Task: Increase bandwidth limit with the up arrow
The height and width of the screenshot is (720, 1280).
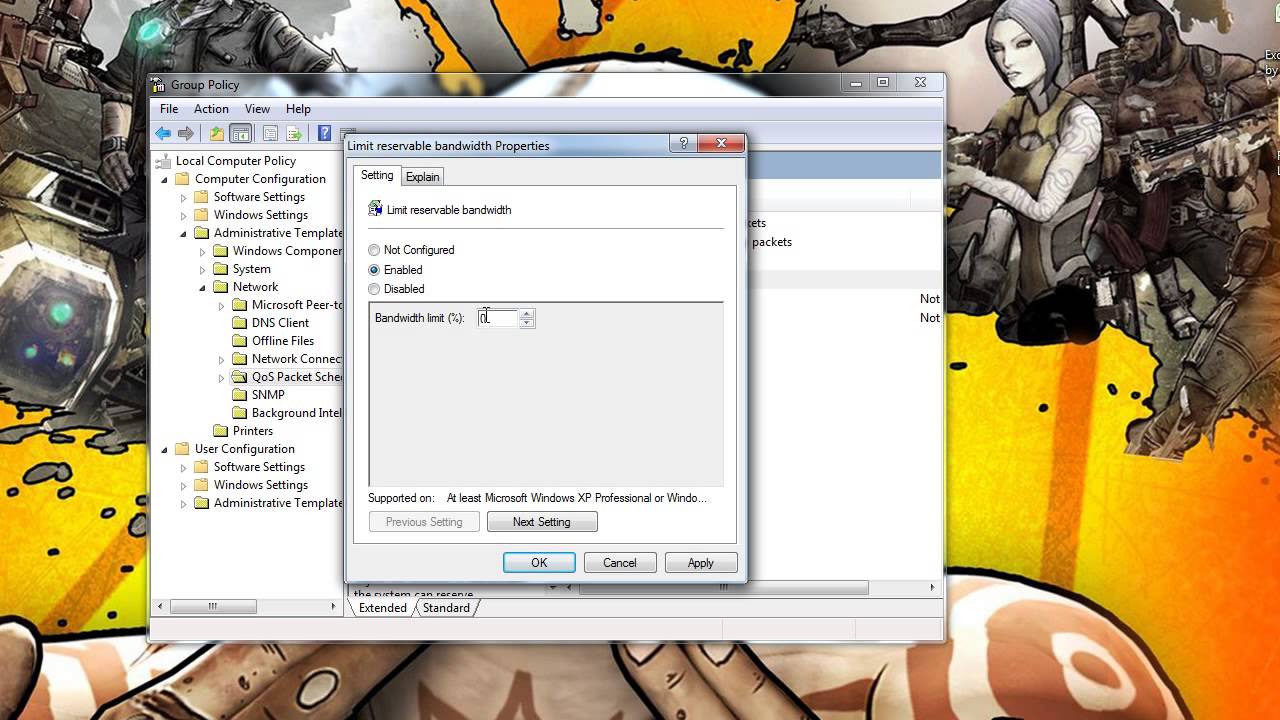Action: (x=527, y=313)
